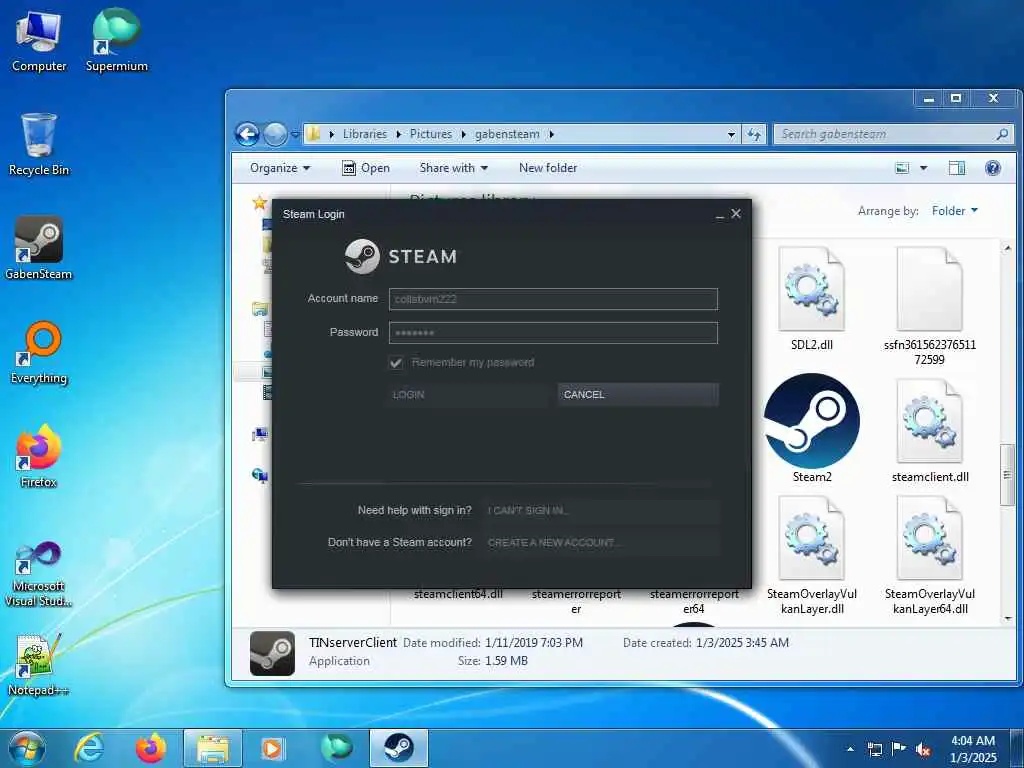1024x768 pixels.
Task: Click the Change your view button
Action: coord(902,168)
